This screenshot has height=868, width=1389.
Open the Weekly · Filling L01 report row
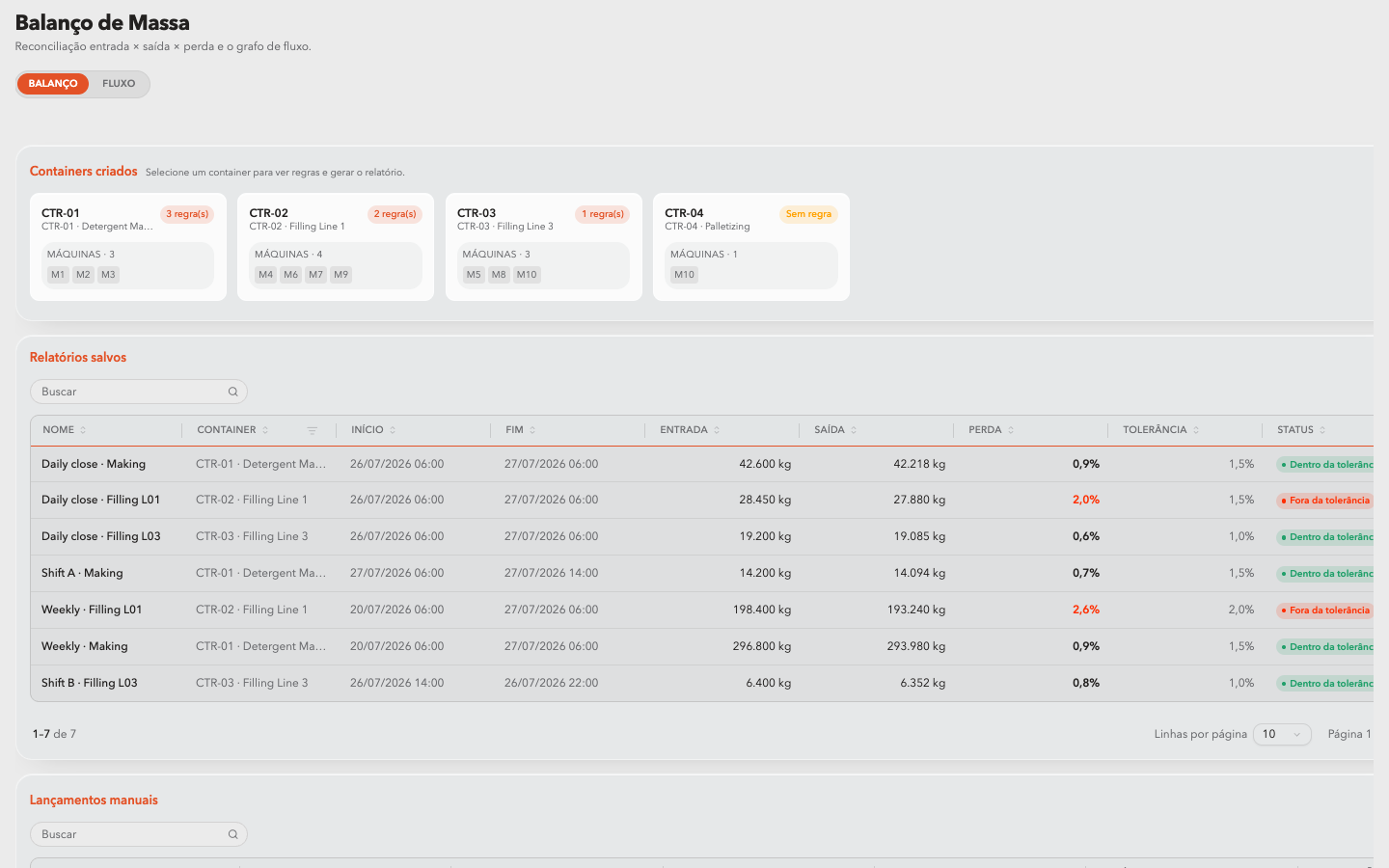(x=701, y=610)
